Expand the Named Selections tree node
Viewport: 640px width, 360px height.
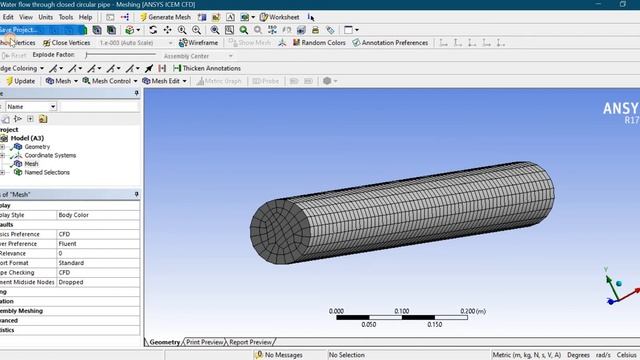coord(2,172)
